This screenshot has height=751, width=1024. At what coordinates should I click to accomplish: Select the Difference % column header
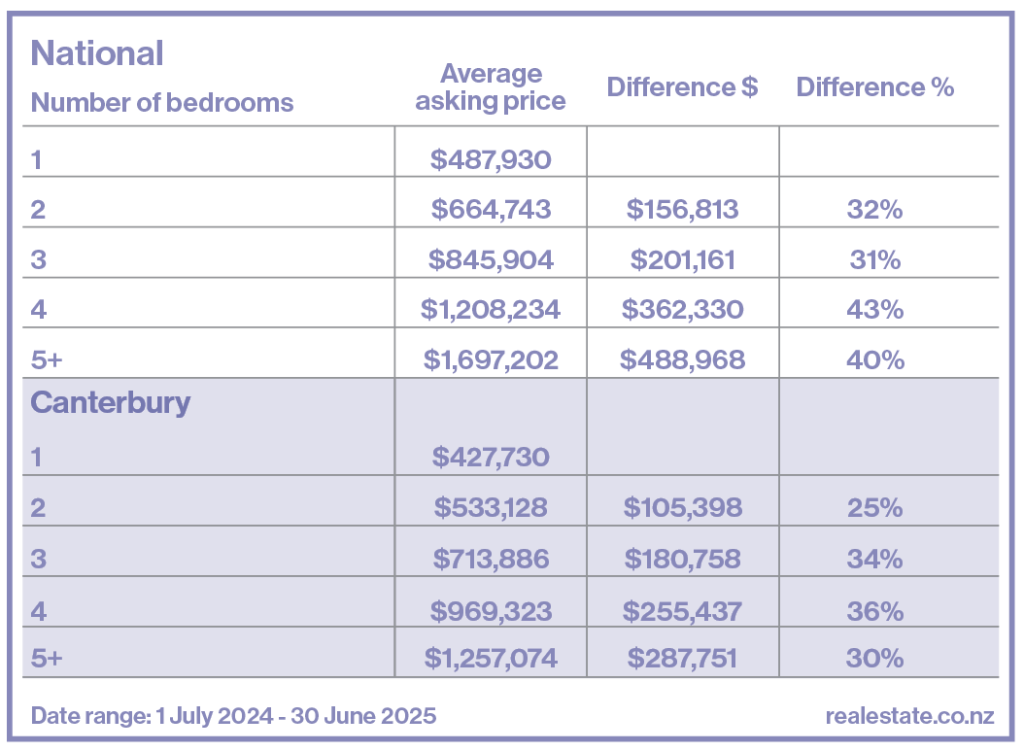[x=875, y=87]
